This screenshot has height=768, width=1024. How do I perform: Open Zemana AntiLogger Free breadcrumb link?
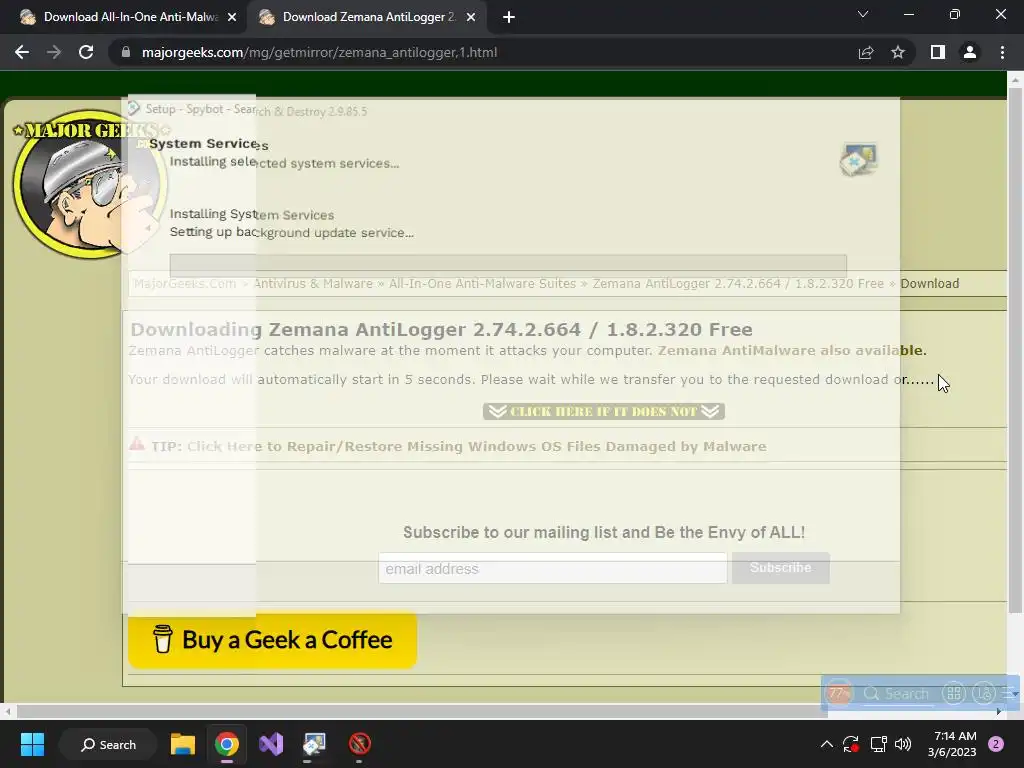pos(738,283)
